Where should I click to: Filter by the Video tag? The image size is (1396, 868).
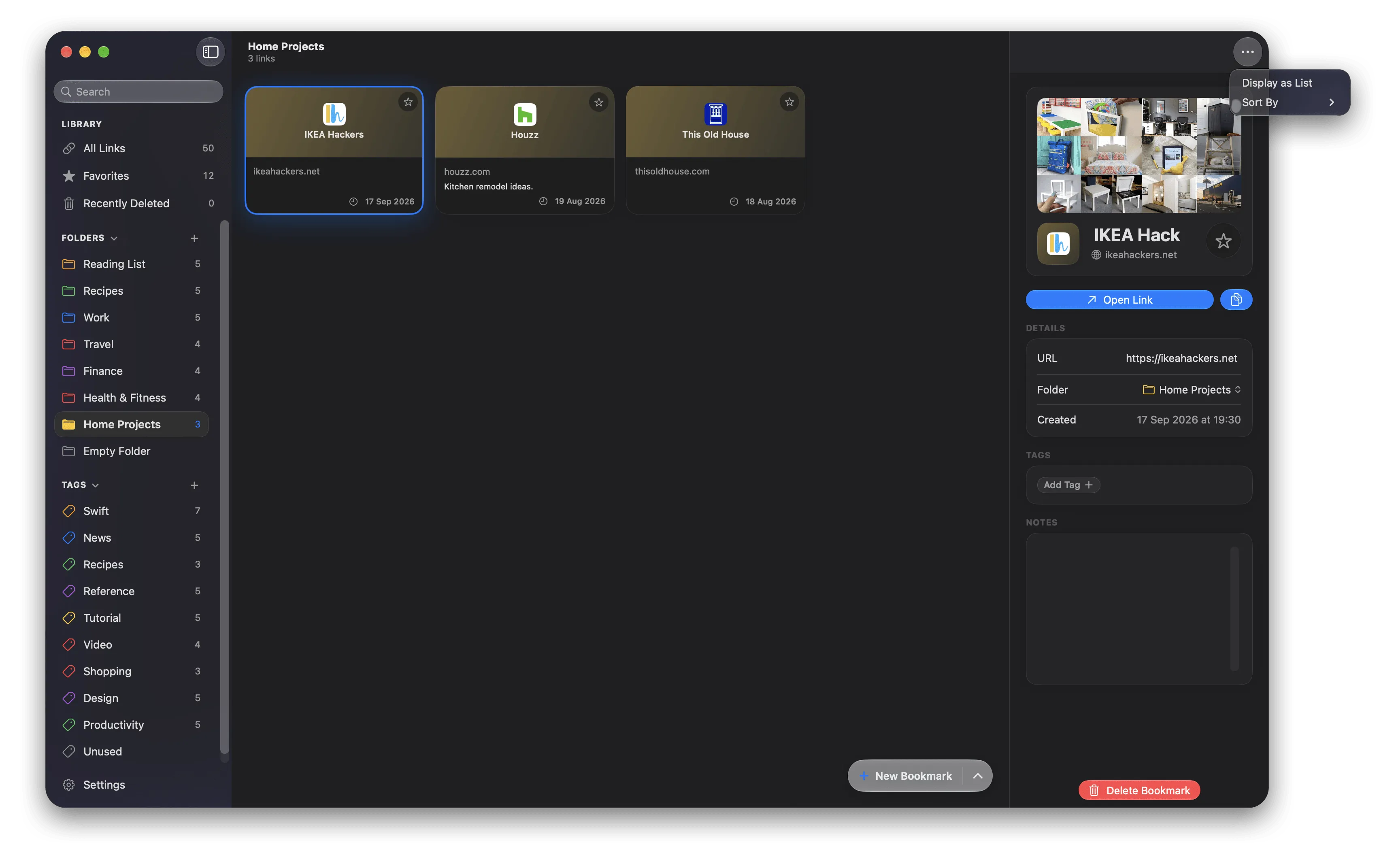132,644
